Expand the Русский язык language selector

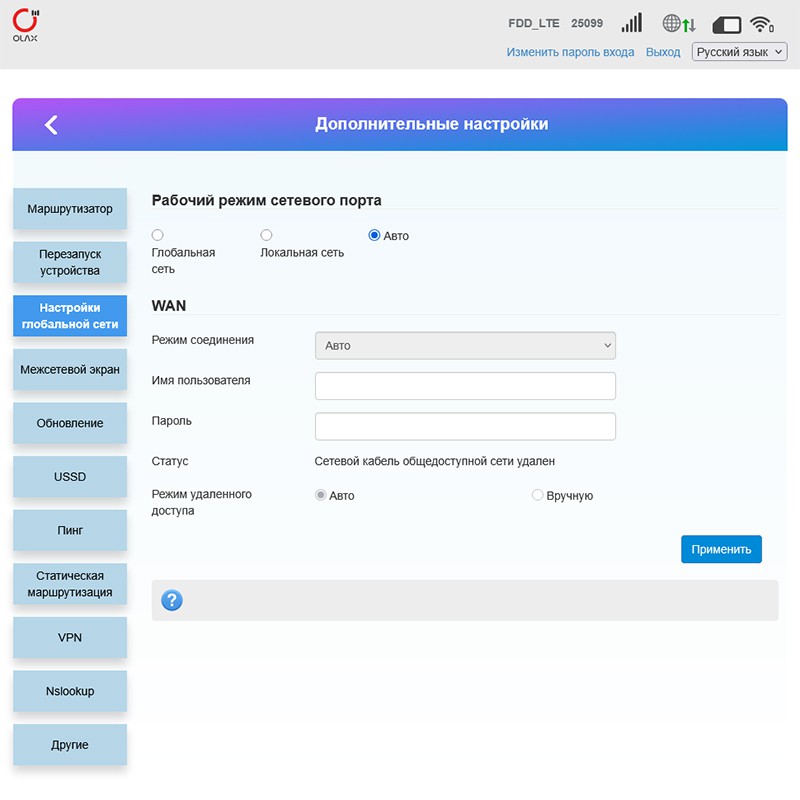click(739, 52)
